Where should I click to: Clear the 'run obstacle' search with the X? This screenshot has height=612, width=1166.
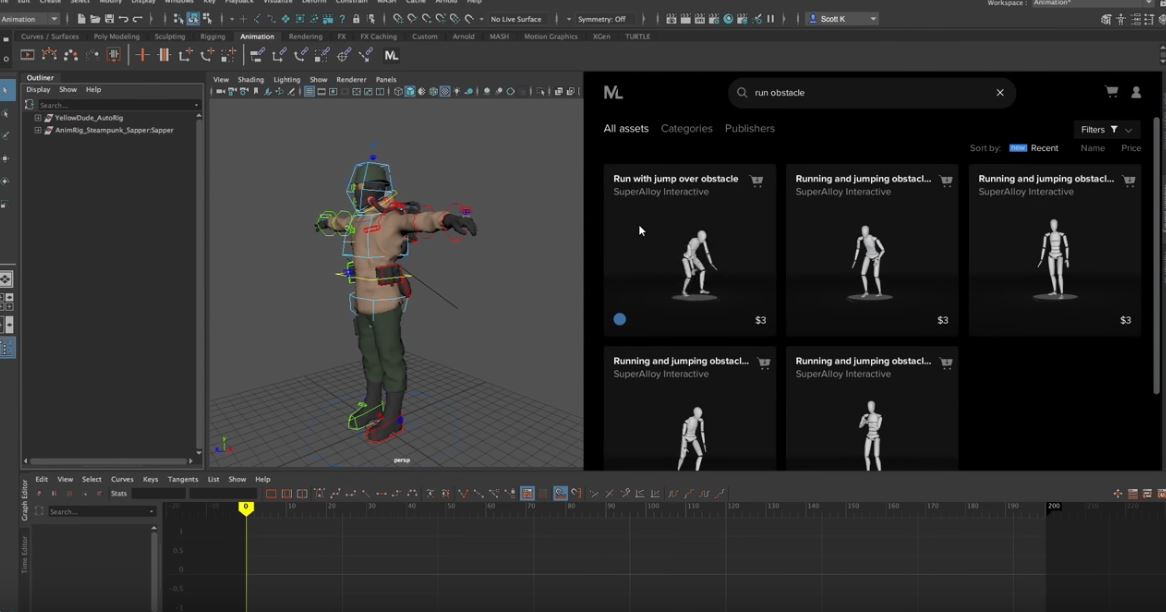(x=1000, y=93)
